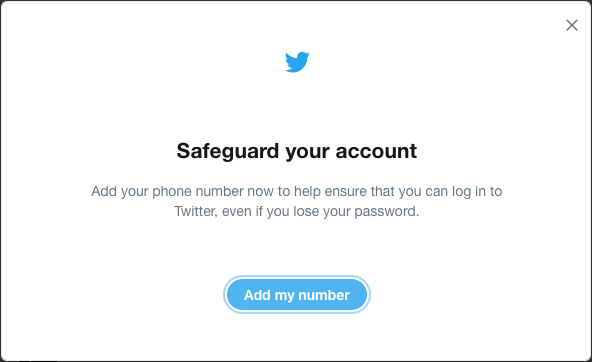Viewport: 592px width, 362px height.
Task: Dismiss the Safeguard your account prompt
Action: pos(572,25)
